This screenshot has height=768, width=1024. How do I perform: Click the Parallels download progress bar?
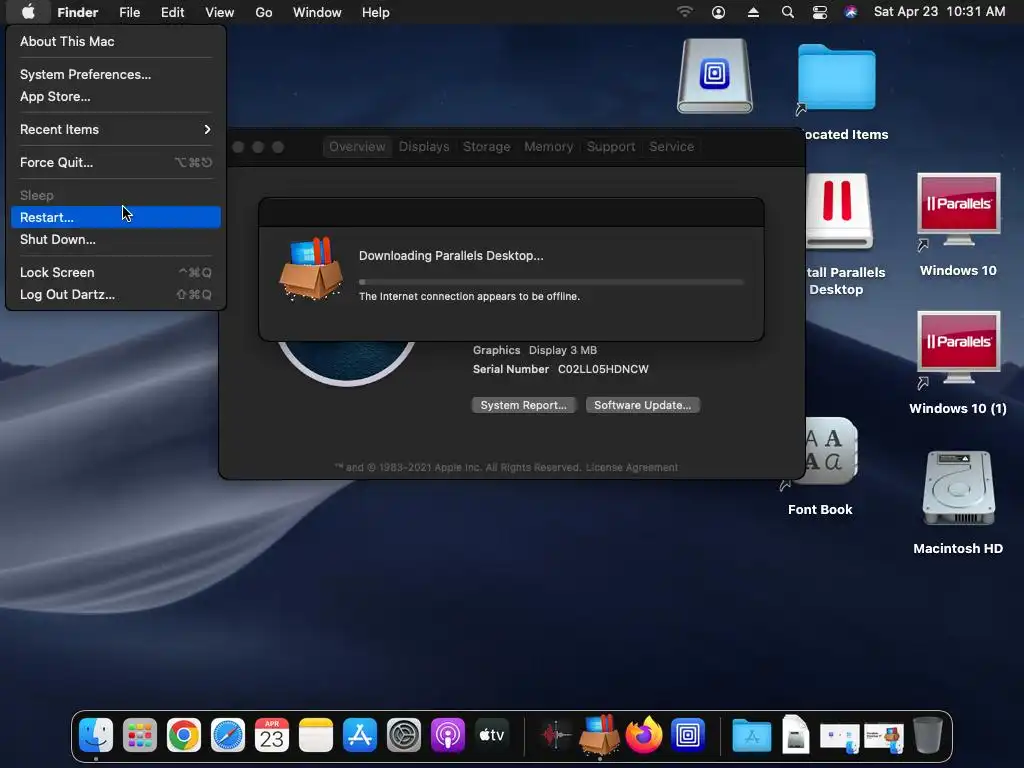coord(551,282)
